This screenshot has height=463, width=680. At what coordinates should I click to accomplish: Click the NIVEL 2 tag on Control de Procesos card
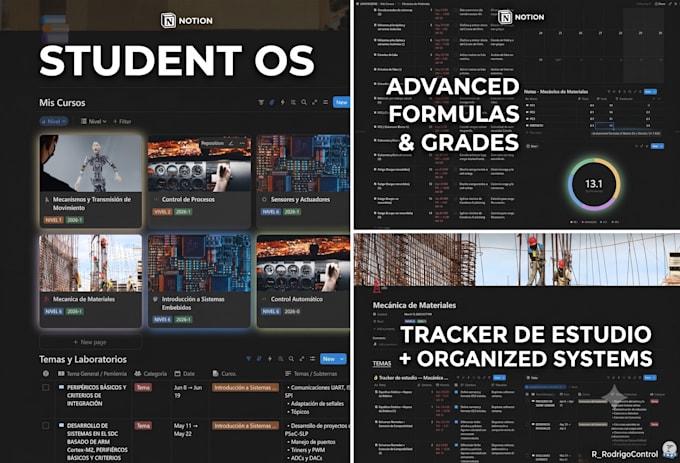click(x=162, y=212)
